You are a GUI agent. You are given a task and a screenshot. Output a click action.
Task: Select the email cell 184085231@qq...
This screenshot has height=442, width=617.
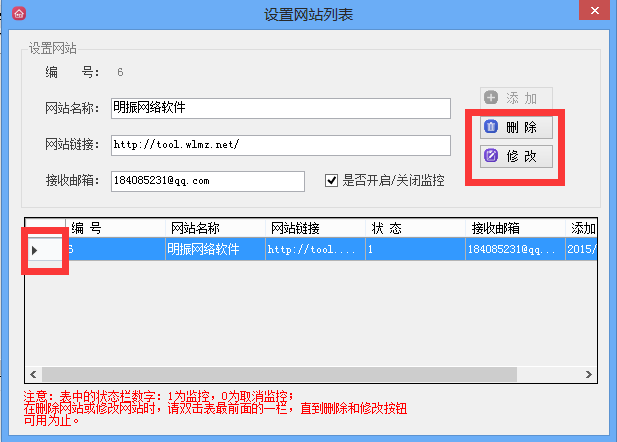pos(515,249)
